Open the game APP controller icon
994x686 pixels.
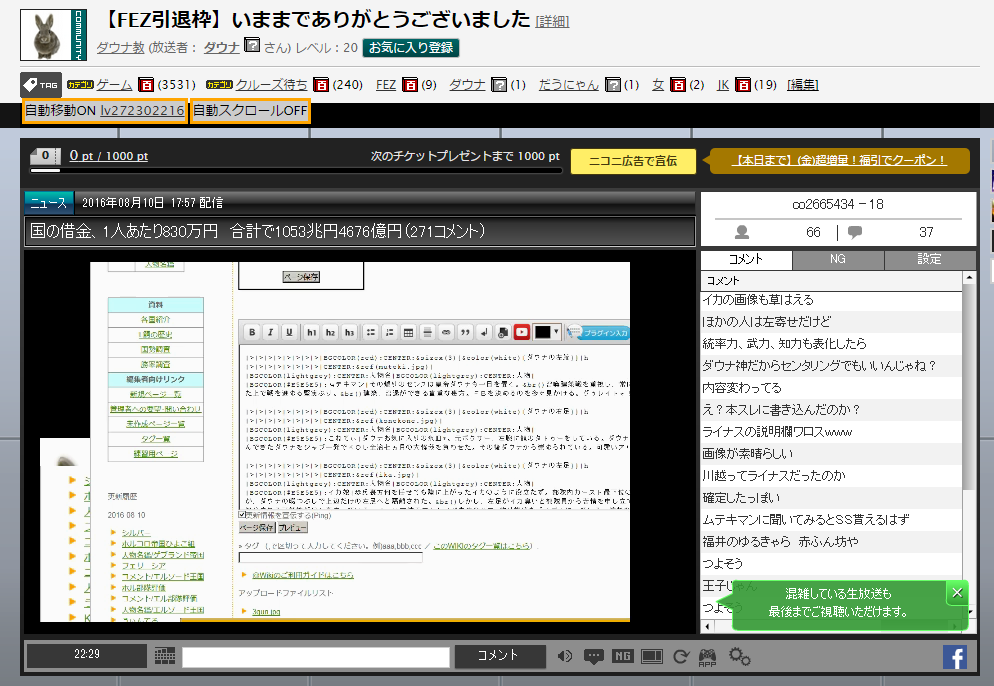[x=707, y=657]
